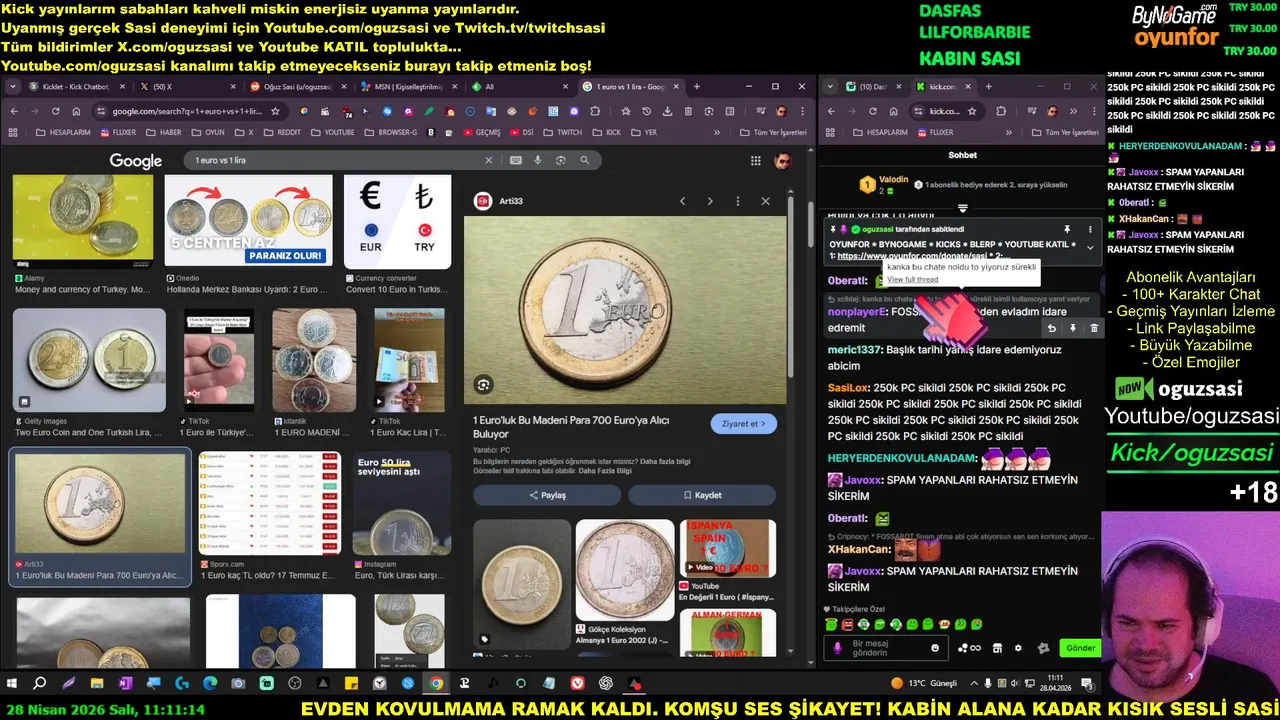Close the image preview panel
The width and height of the screenshot is (1280, 720).
click(x=765, y=201)
